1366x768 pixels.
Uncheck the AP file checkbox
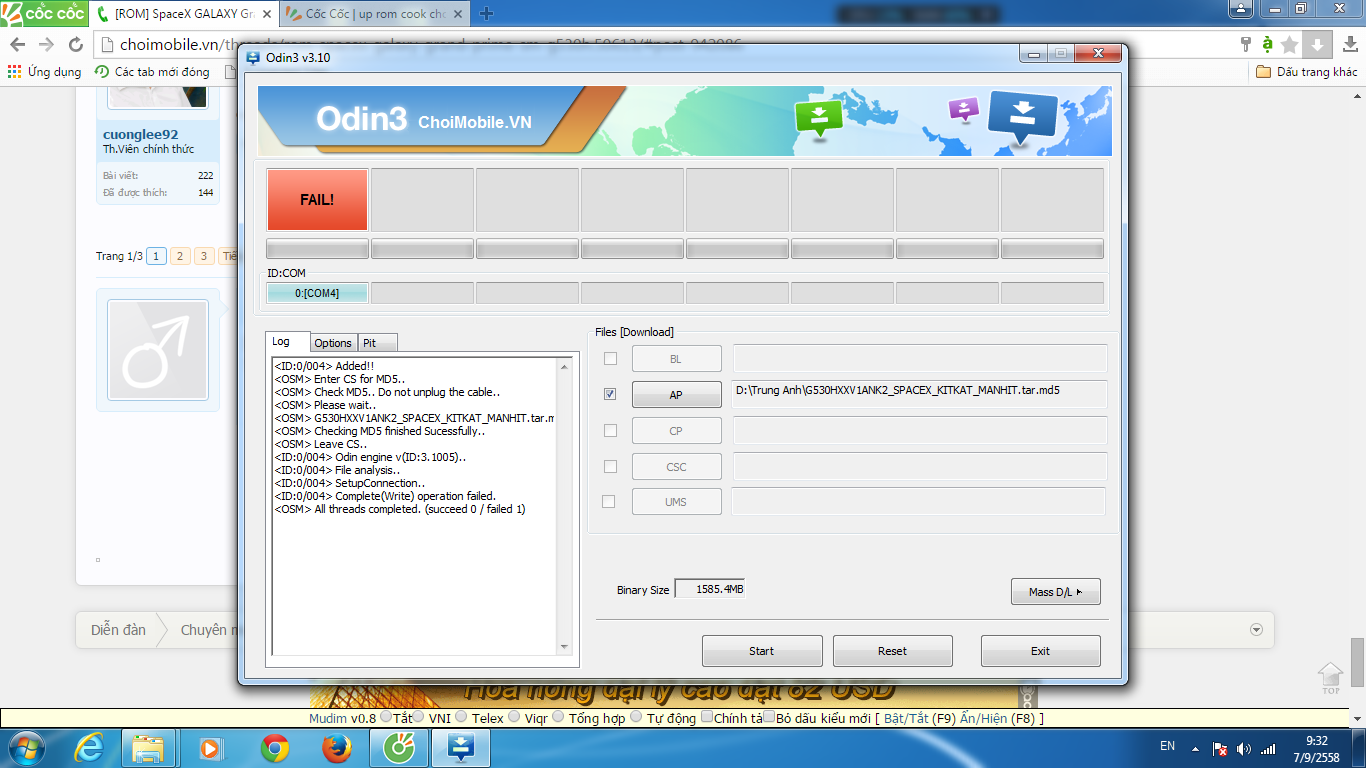click(x=610, y=394)
